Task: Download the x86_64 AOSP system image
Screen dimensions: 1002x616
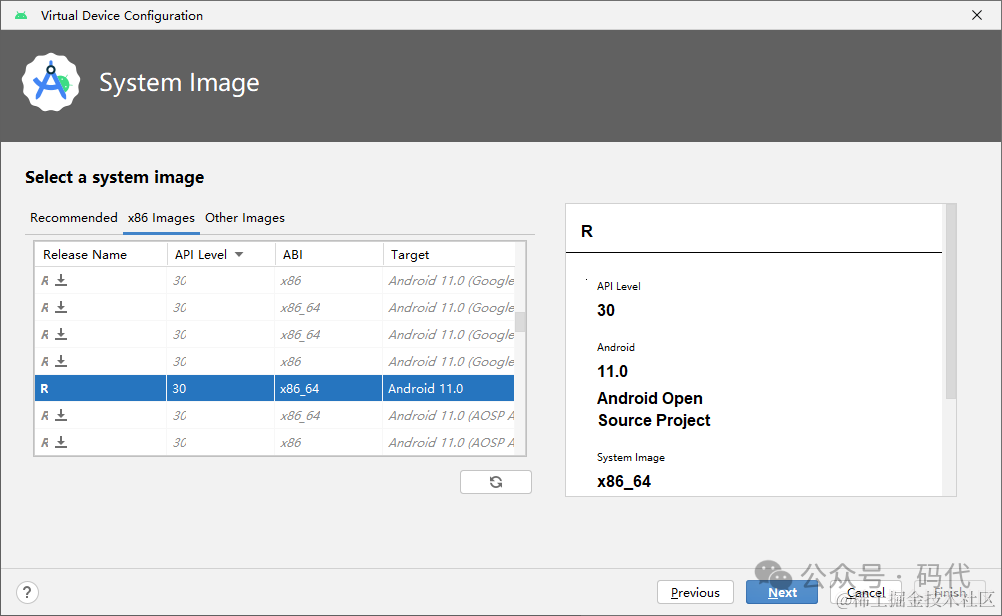Action: pos(61,415)
